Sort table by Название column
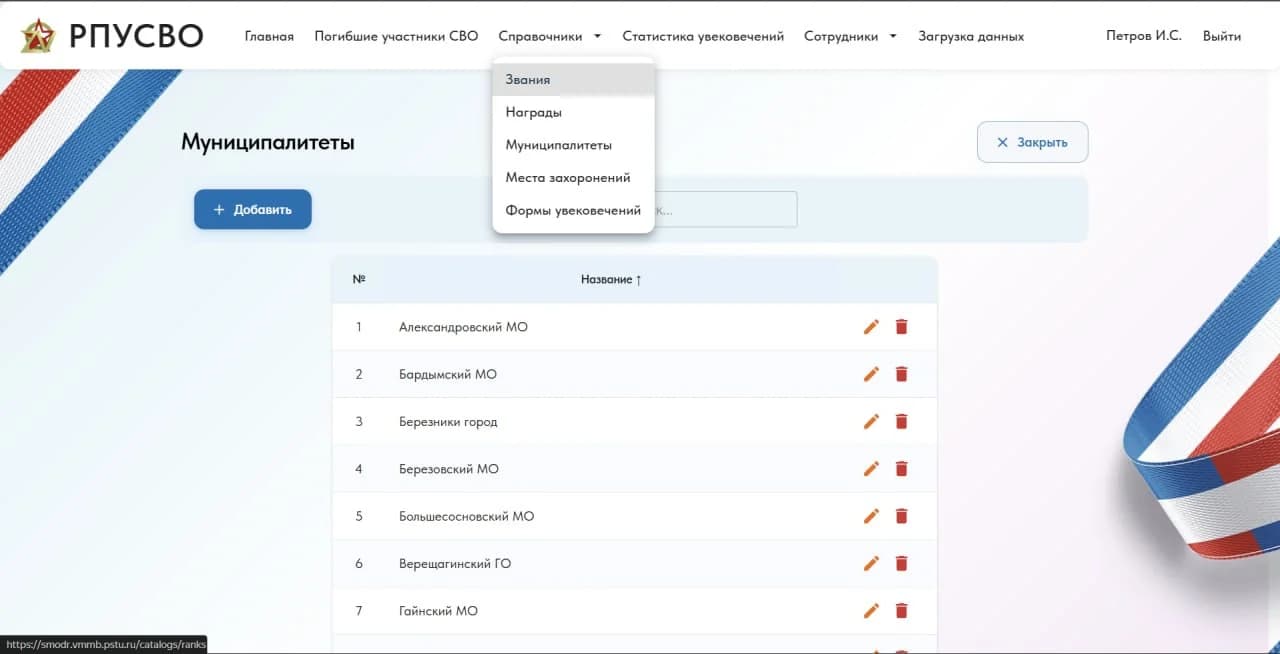This screenshot has width=1280, height=654. tap(611, 279)
